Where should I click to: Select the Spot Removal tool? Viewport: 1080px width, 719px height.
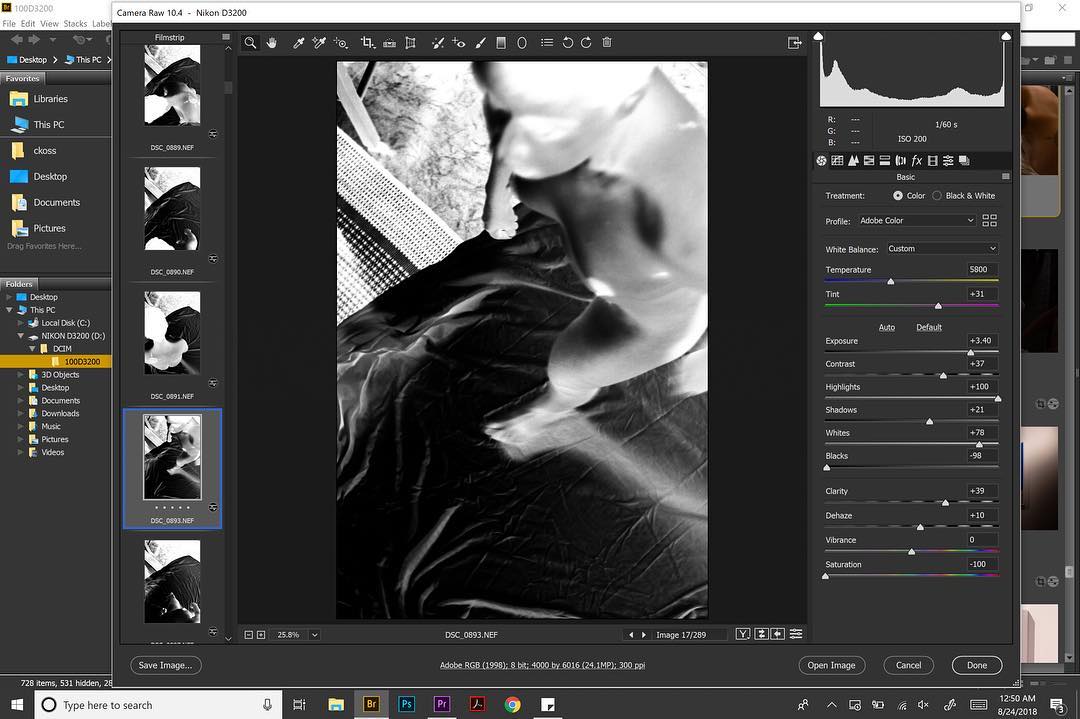coord(437,43)
